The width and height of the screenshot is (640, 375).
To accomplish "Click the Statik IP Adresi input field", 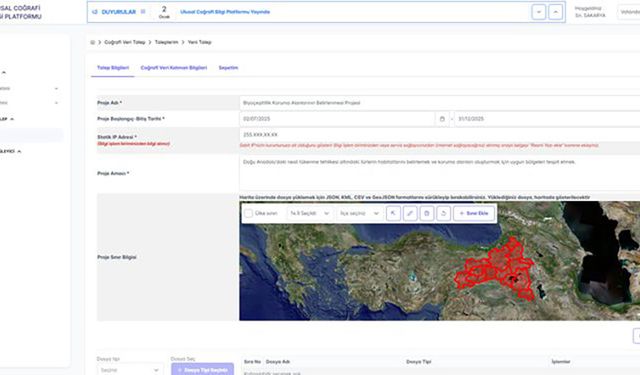I will click(x=440, y=135).
